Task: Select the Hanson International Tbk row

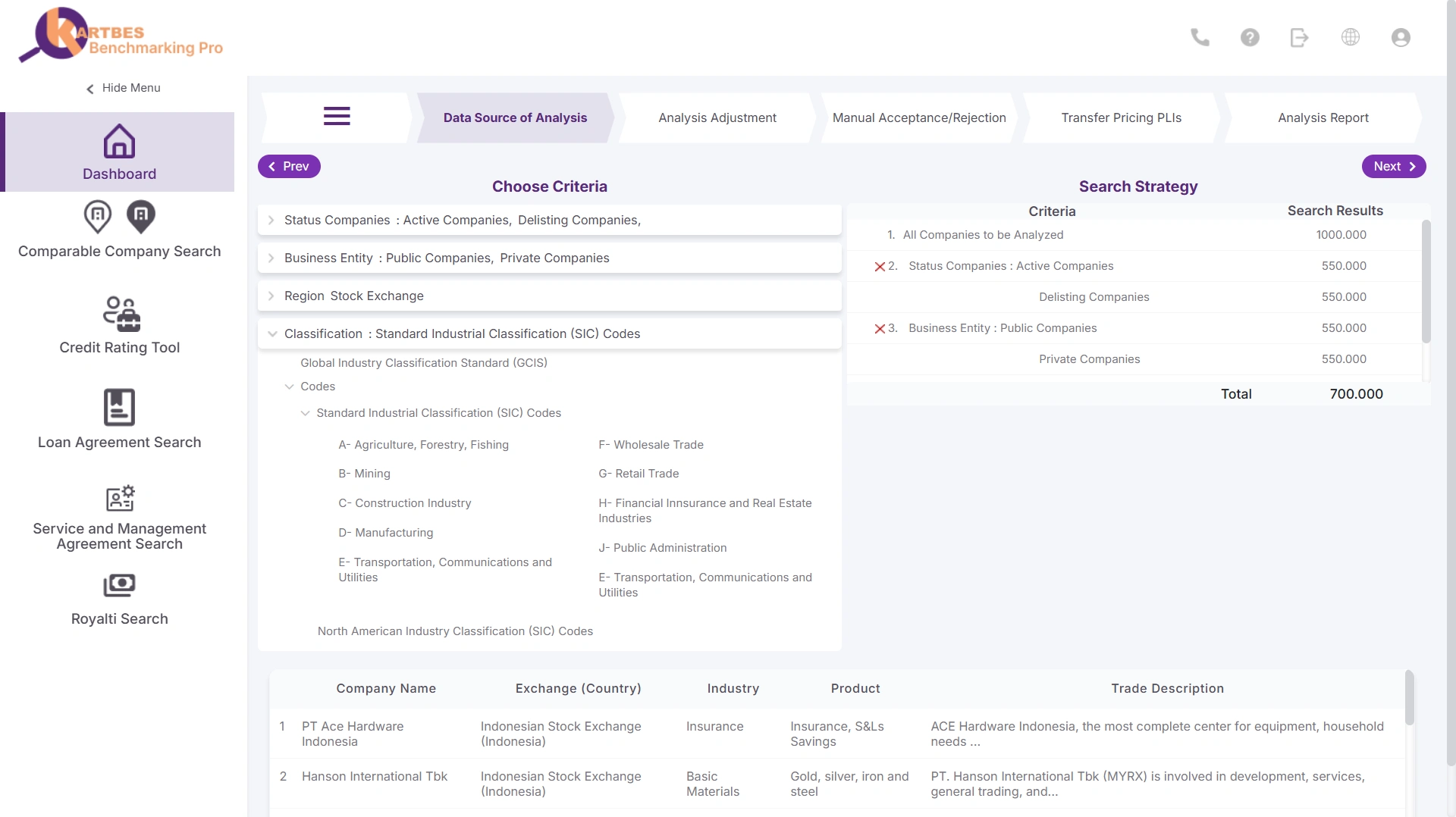Action: click(836, 784)
